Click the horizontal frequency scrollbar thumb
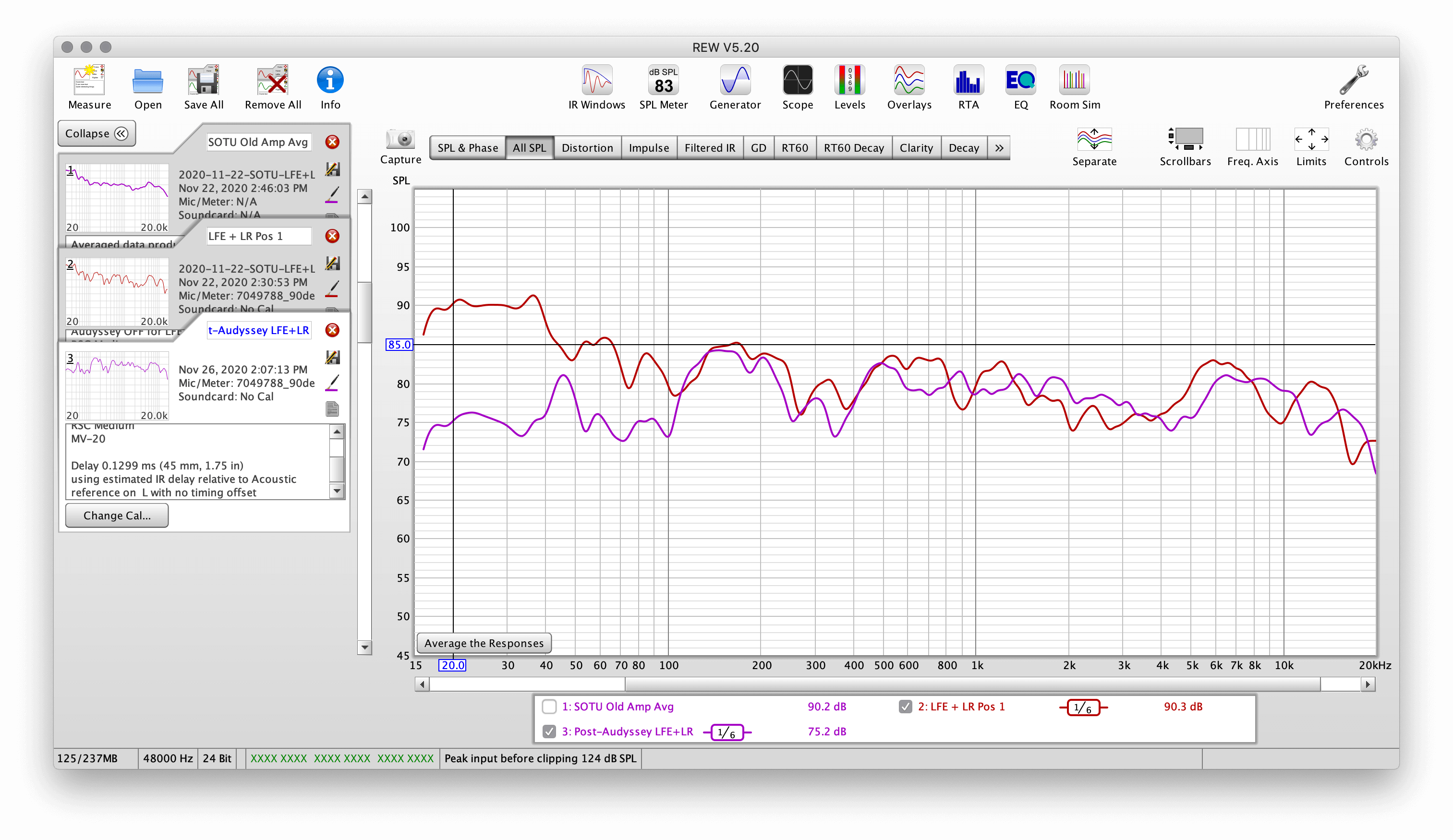The width and height of the screenshot is (1453, 840). 973,684
